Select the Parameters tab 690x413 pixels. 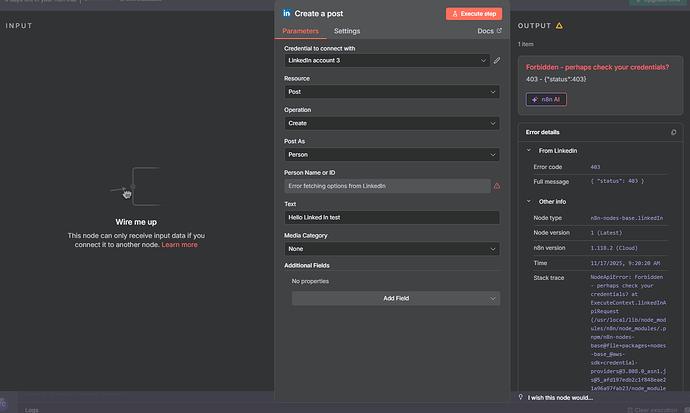coord(300,32)
